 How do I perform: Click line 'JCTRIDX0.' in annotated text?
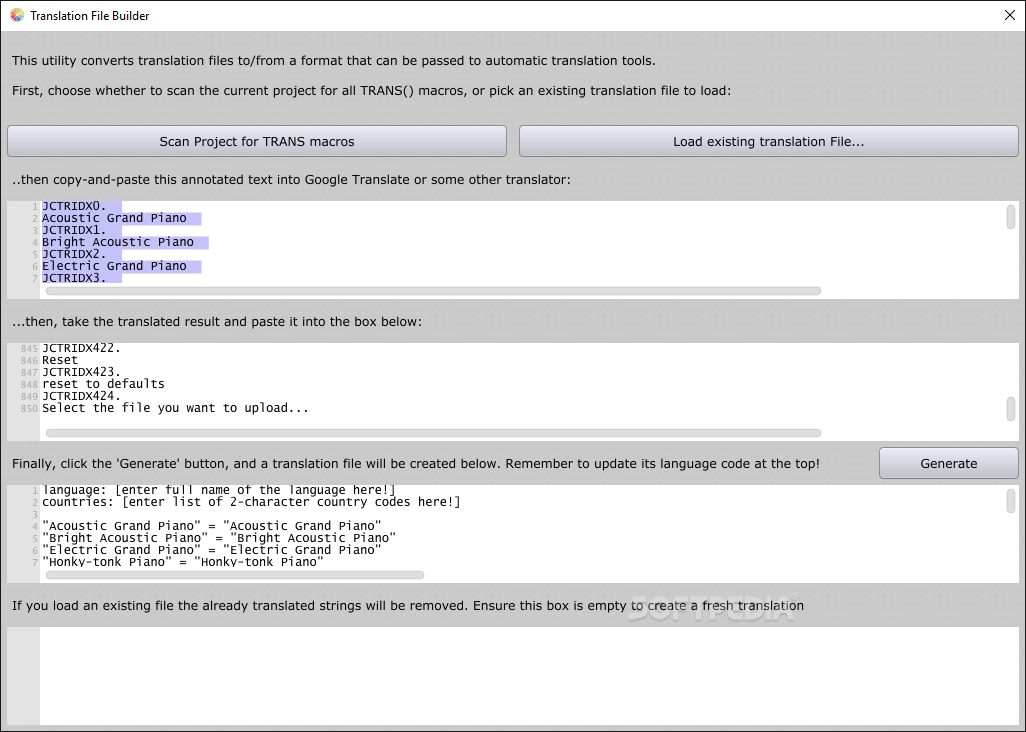coord(74,206)
